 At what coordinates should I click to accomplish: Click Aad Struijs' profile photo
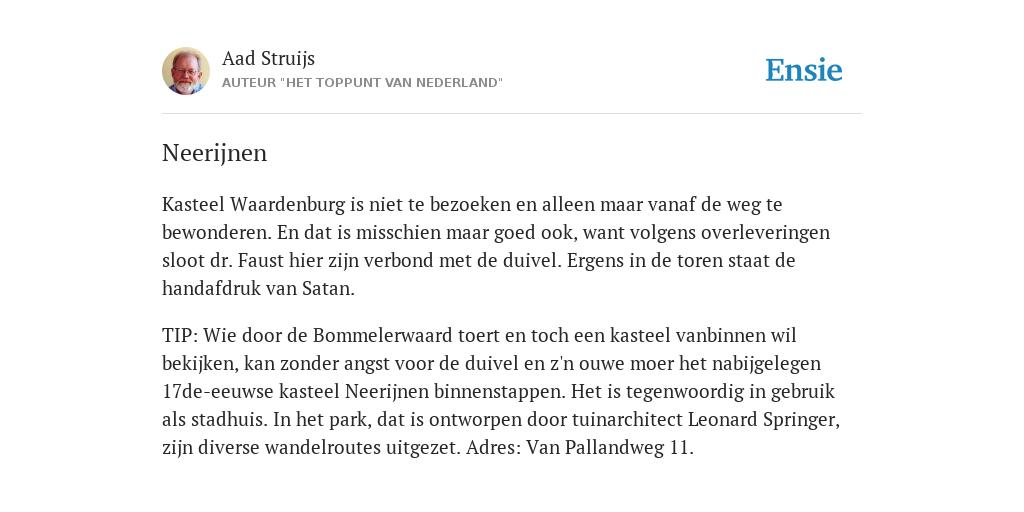pyautogui.click(x=186, y=71)
